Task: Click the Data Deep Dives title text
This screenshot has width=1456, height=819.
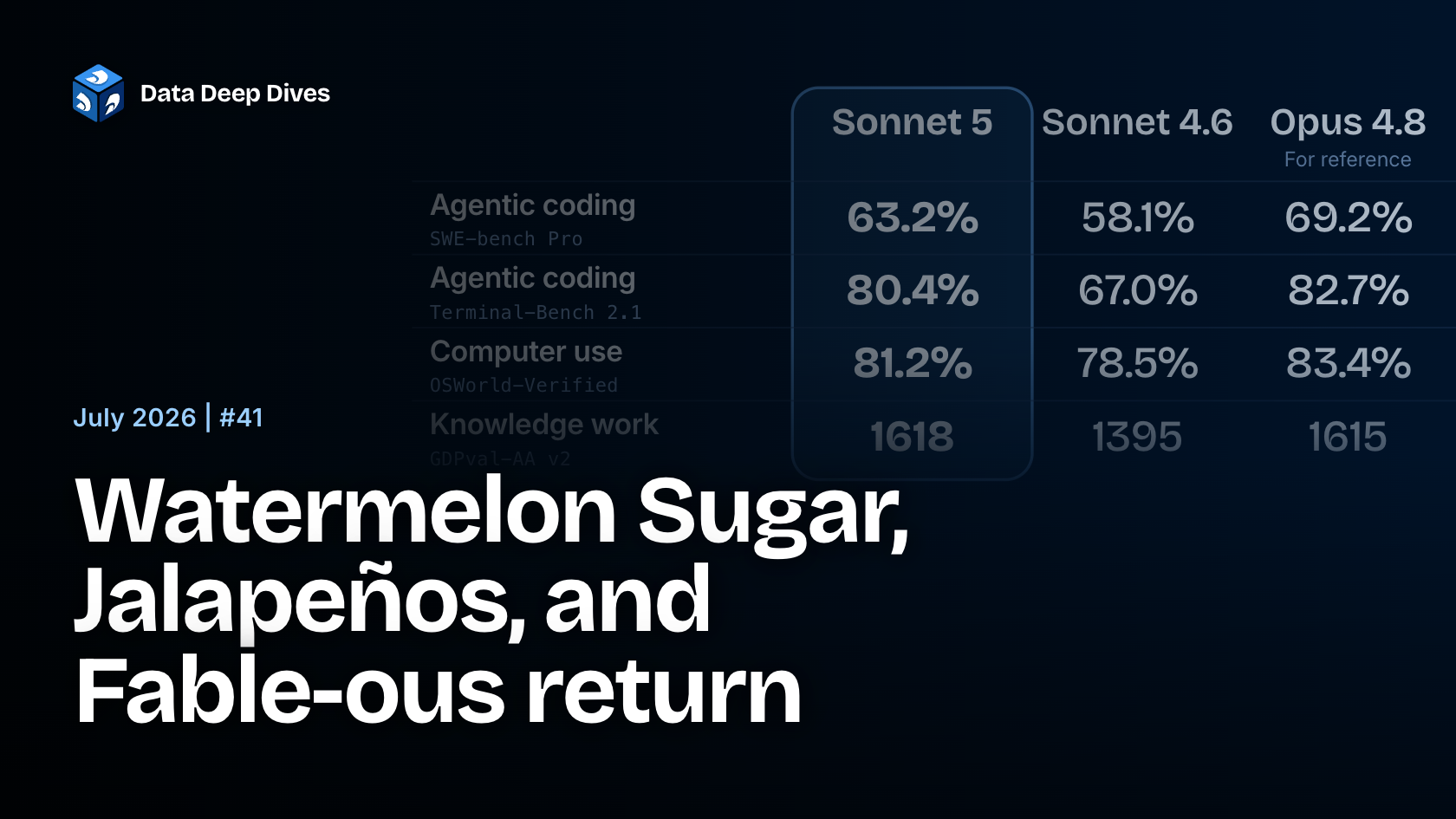Action: 235,93
